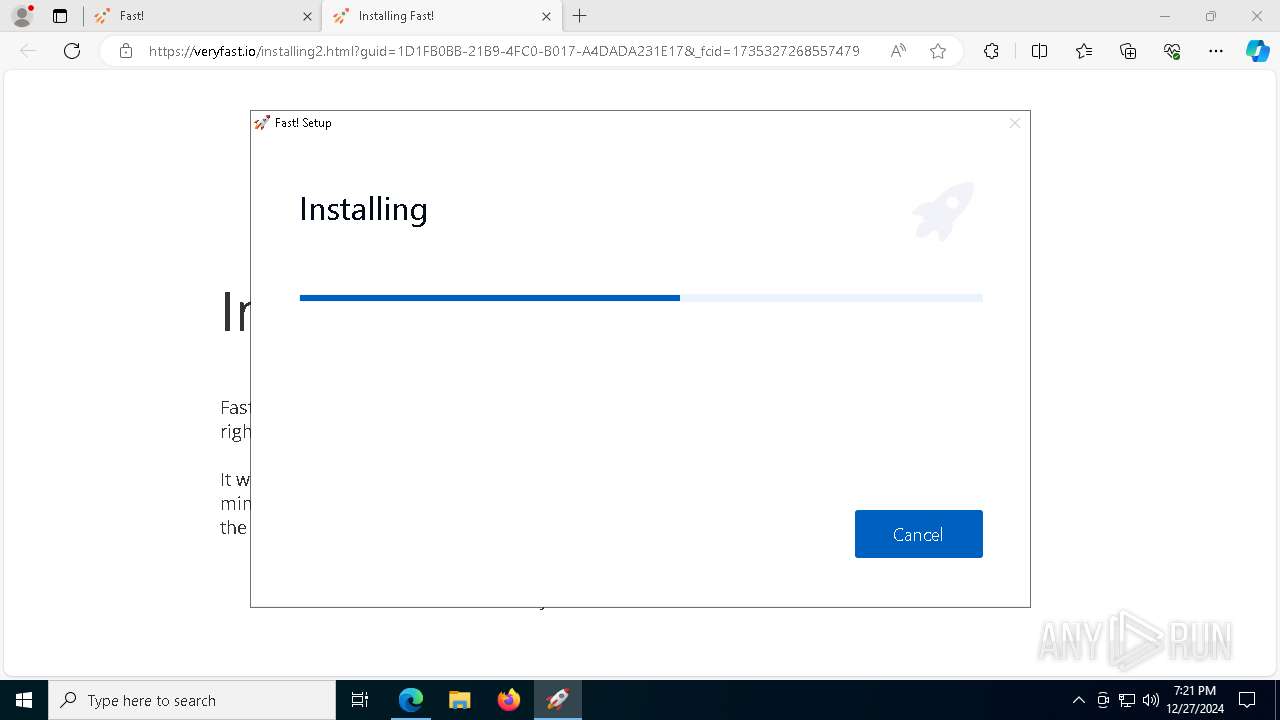View site information lock icon
This screenshot has width=1280, height=720.
[x=126, y=51]
